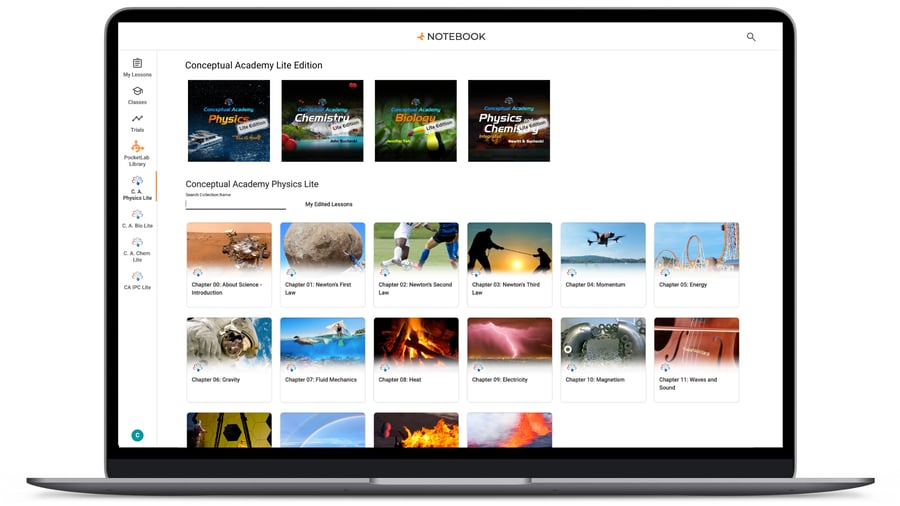Open Biology Lite Edition book cover
The height and width of the screenshot is (506, 900).
point(416,120)
